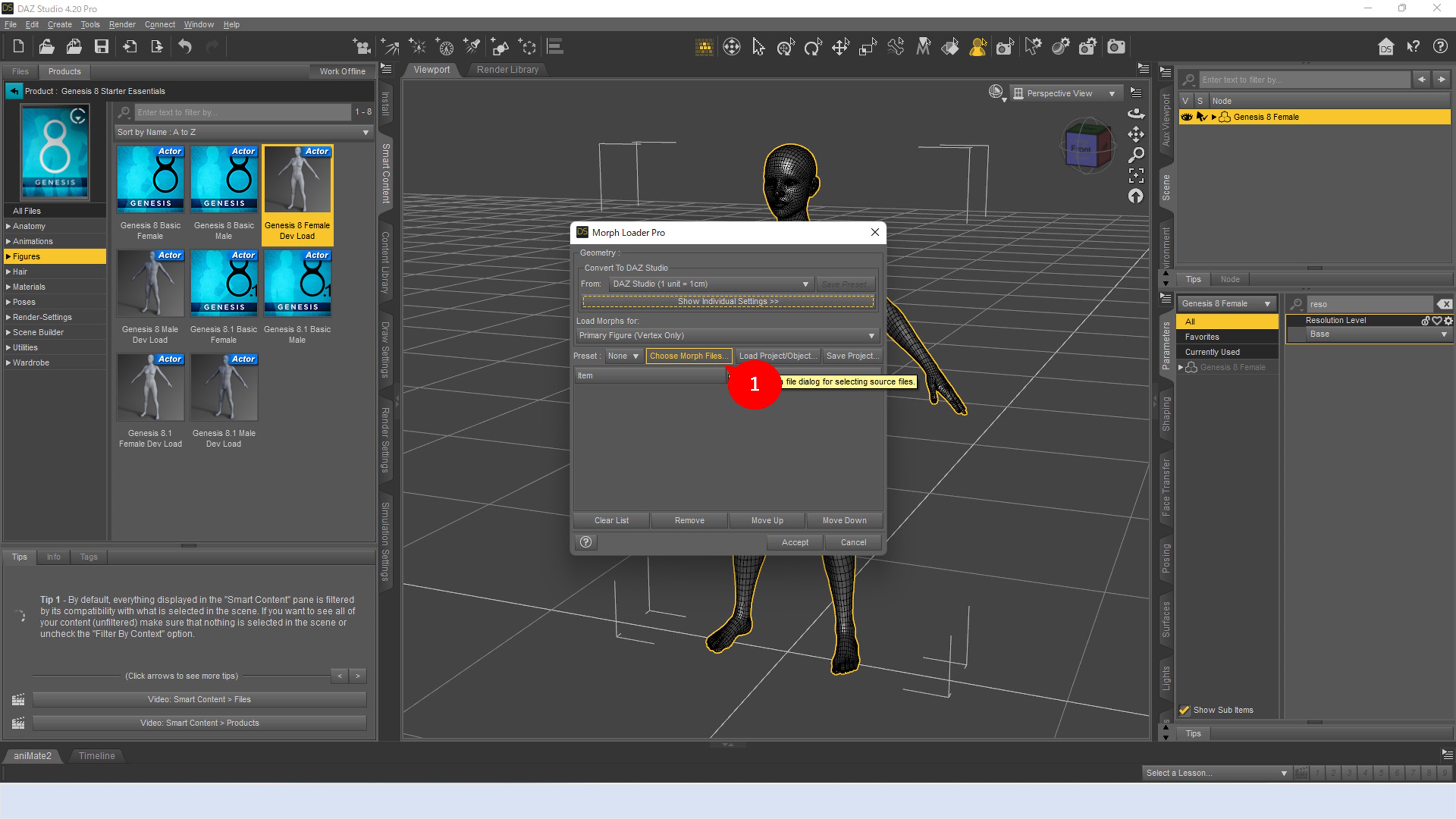Click the Save file toolbar icon

pos(101,46)
